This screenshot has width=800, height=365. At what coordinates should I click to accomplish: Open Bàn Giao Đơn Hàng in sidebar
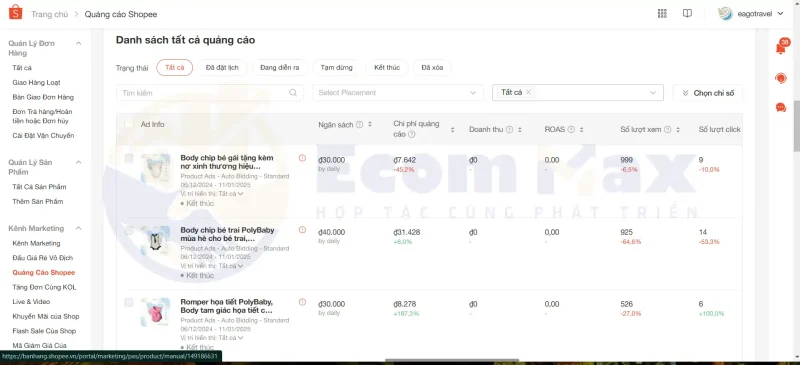click(43, 97)
